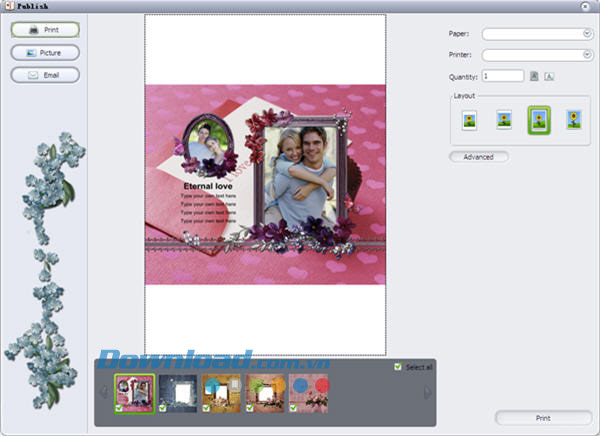Image resolution: width=600 pixels, height=436 pixels.
Task: Click the Advanced button
Action: click(479, 157)
